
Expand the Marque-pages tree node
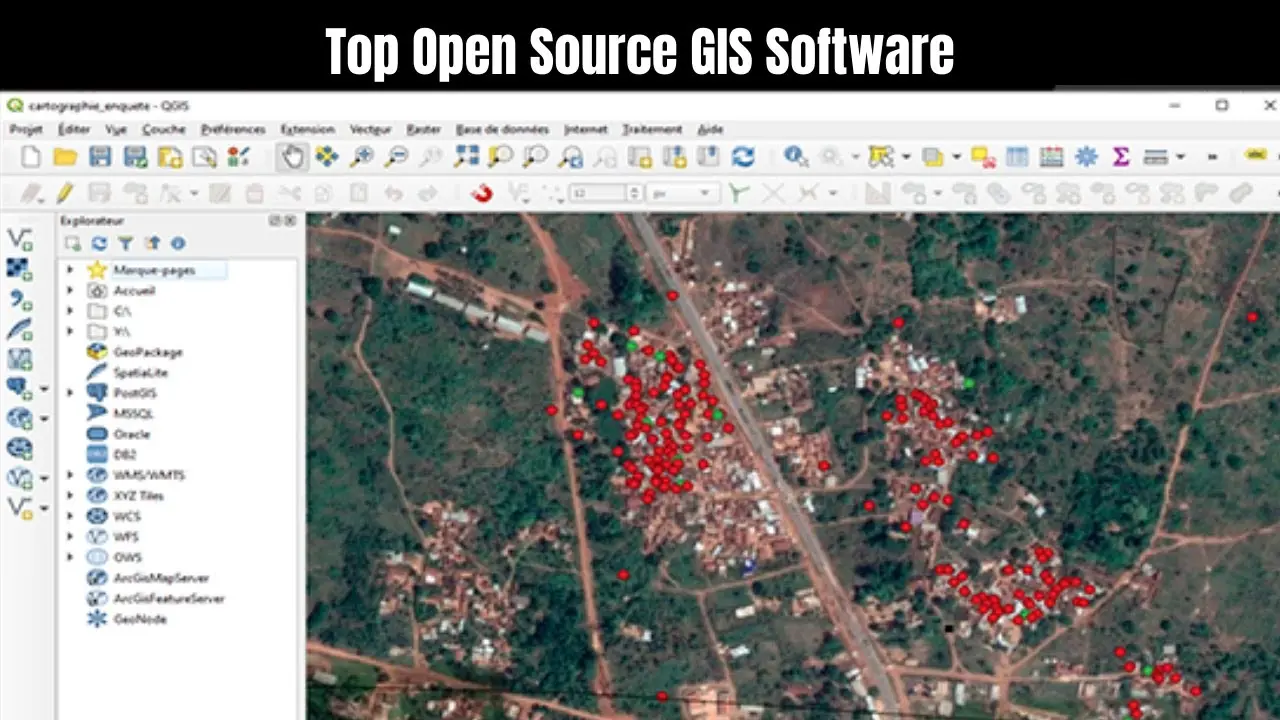[70, 270]
